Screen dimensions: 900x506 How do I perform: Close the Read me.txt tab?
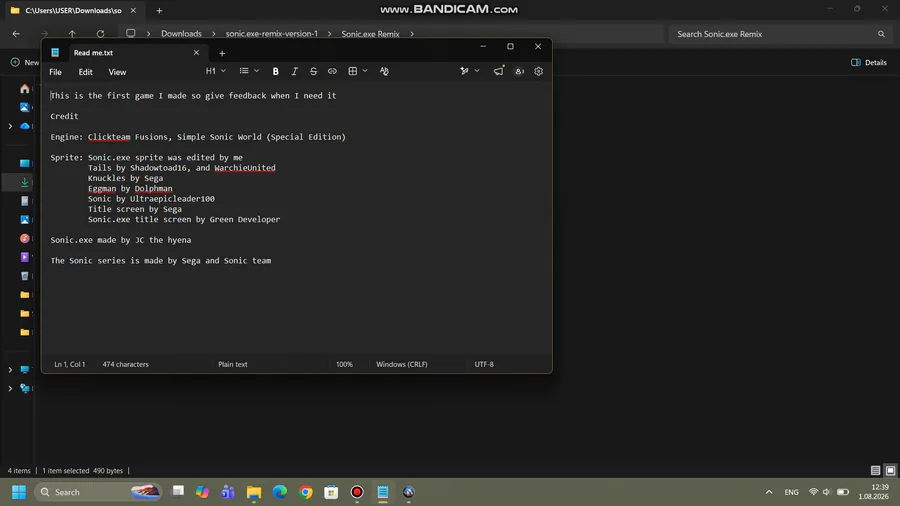click(x=196, y=53)
